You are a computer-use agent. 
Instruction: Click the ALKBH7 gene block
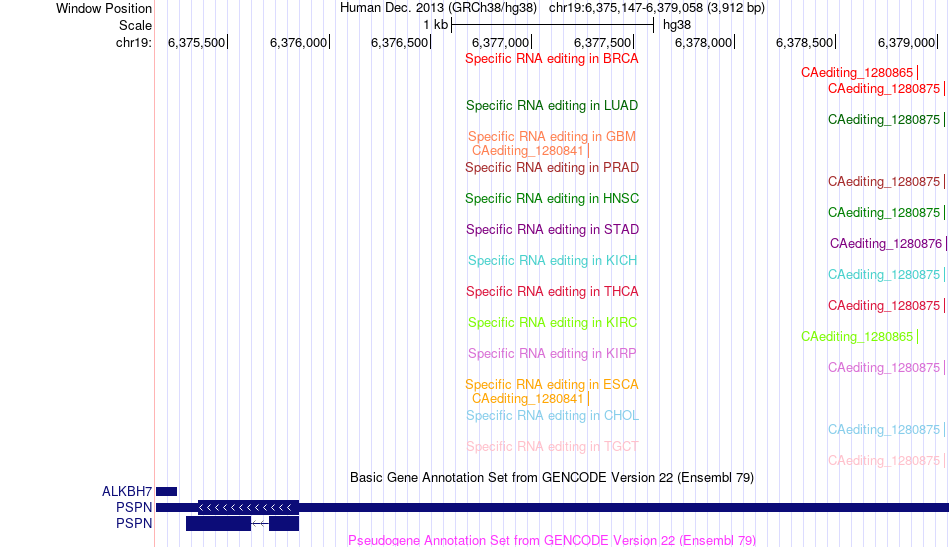(167, 491)
